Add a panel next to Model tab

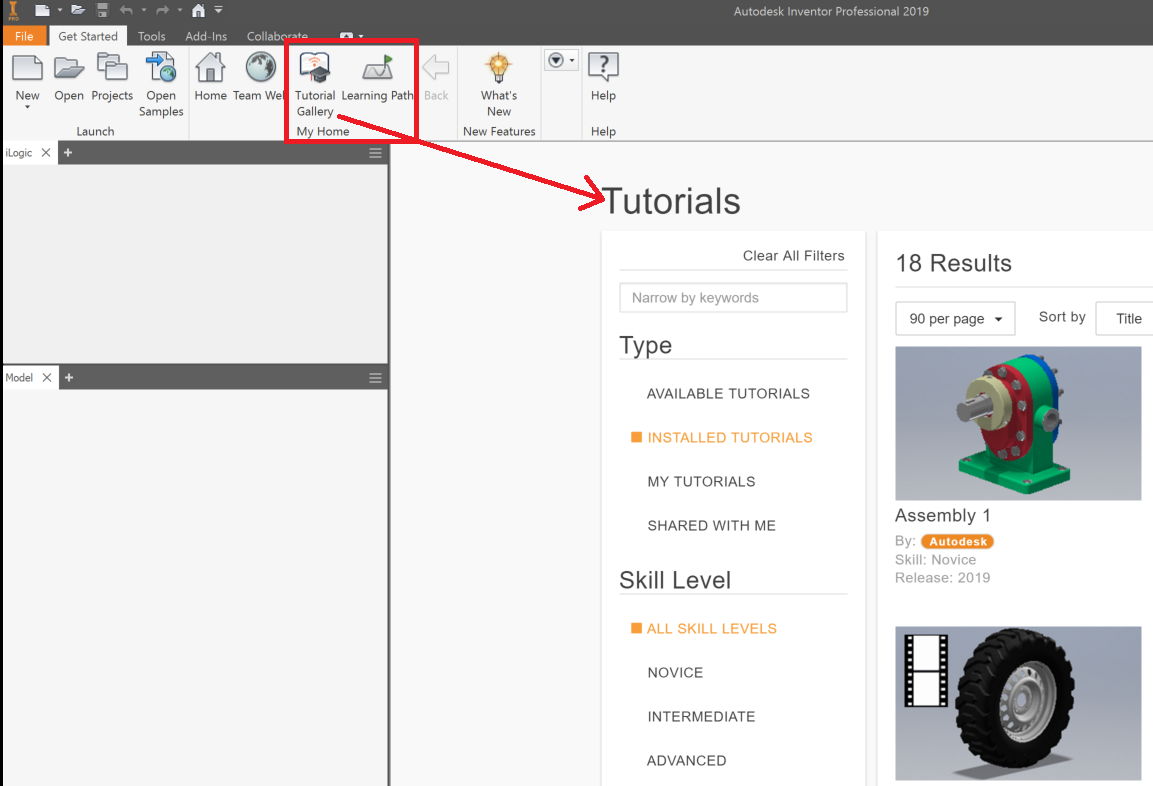coord(69,377)
